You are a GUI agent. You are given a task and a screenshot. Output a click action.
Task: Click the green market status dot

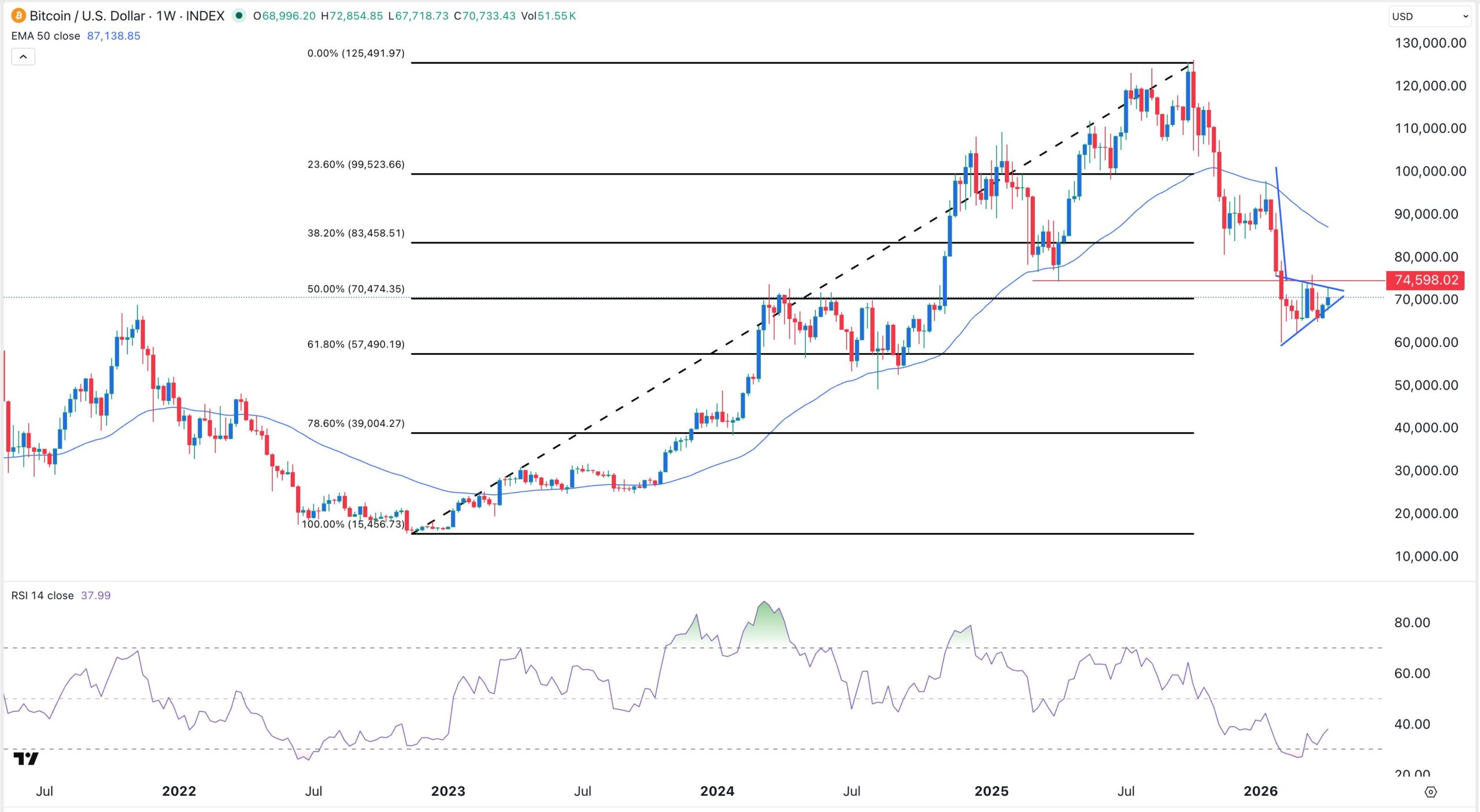click(x=239, y=16)
